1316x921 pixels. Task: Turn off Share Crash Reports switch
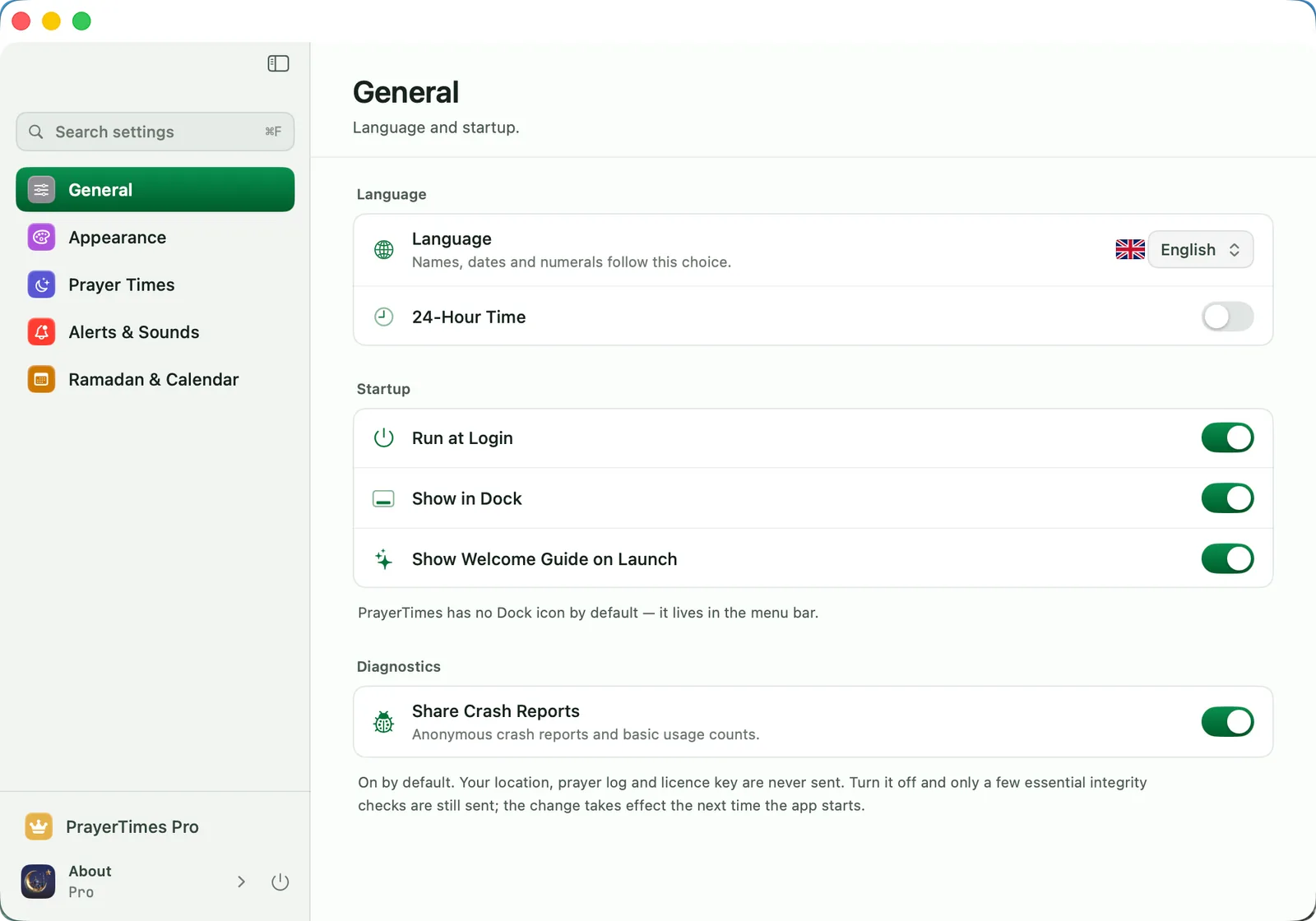[x=1227, y=722]
